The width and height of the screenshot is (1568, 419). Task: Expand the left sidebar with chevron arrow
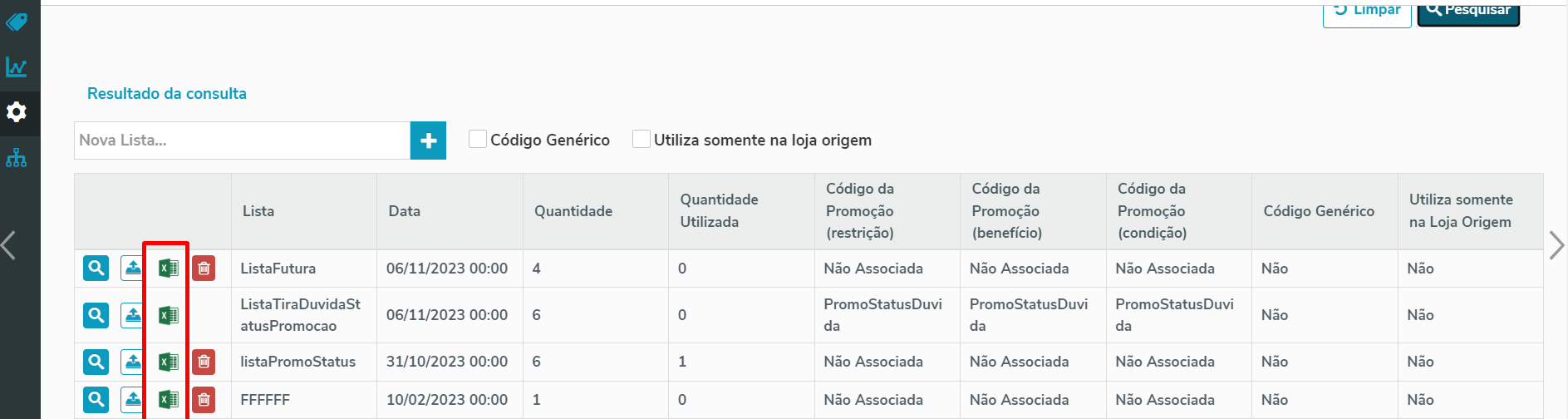(x=9, y=246)
